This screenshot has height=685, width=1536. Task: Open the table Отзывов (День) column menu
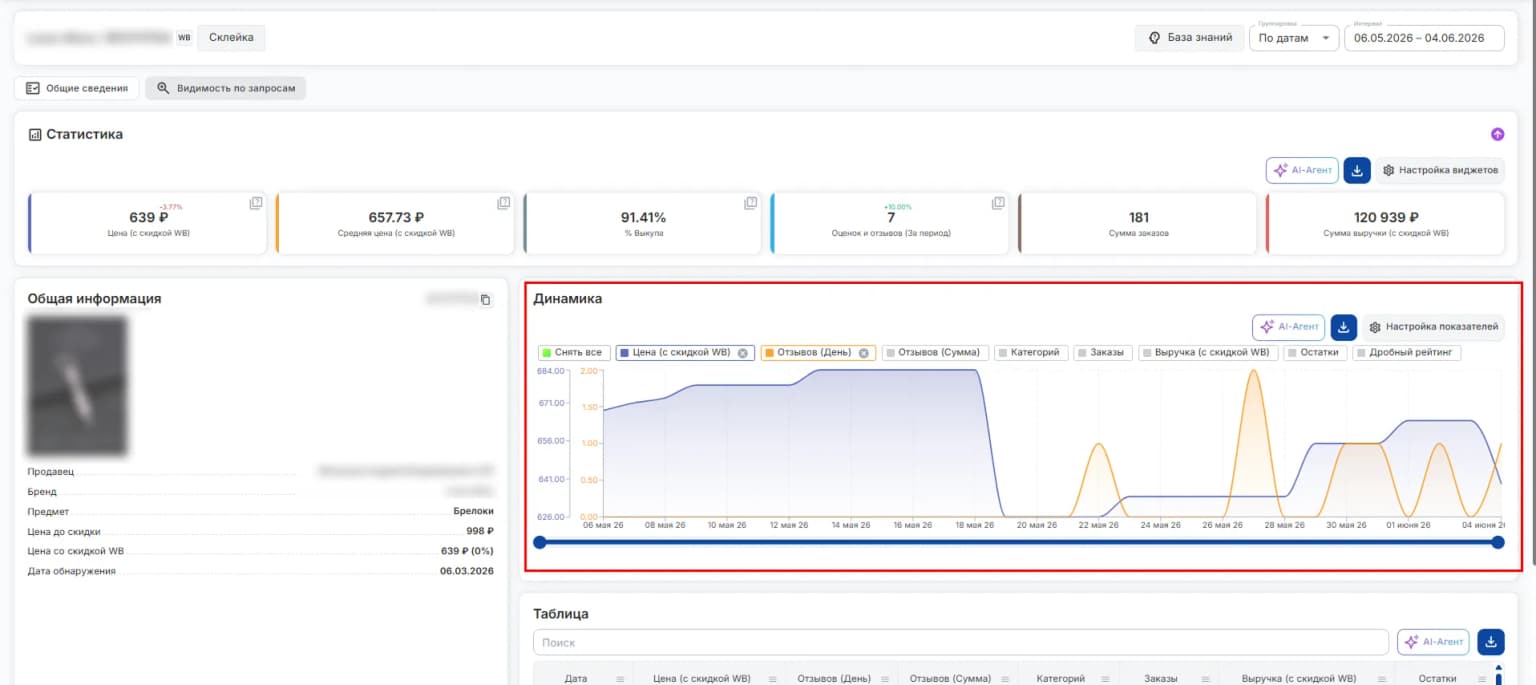884,679
